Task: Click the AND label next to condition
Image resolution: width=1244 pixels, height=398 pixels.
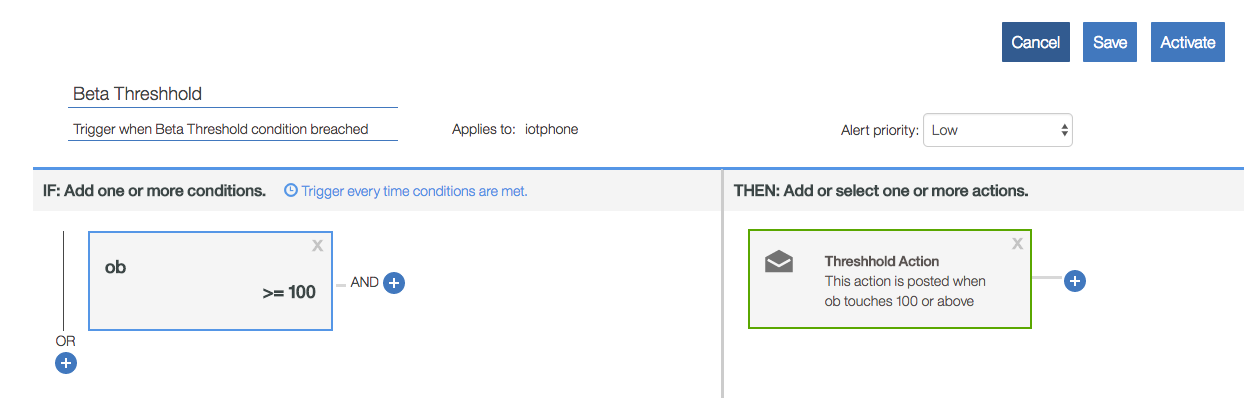Action: pos(364,283)
